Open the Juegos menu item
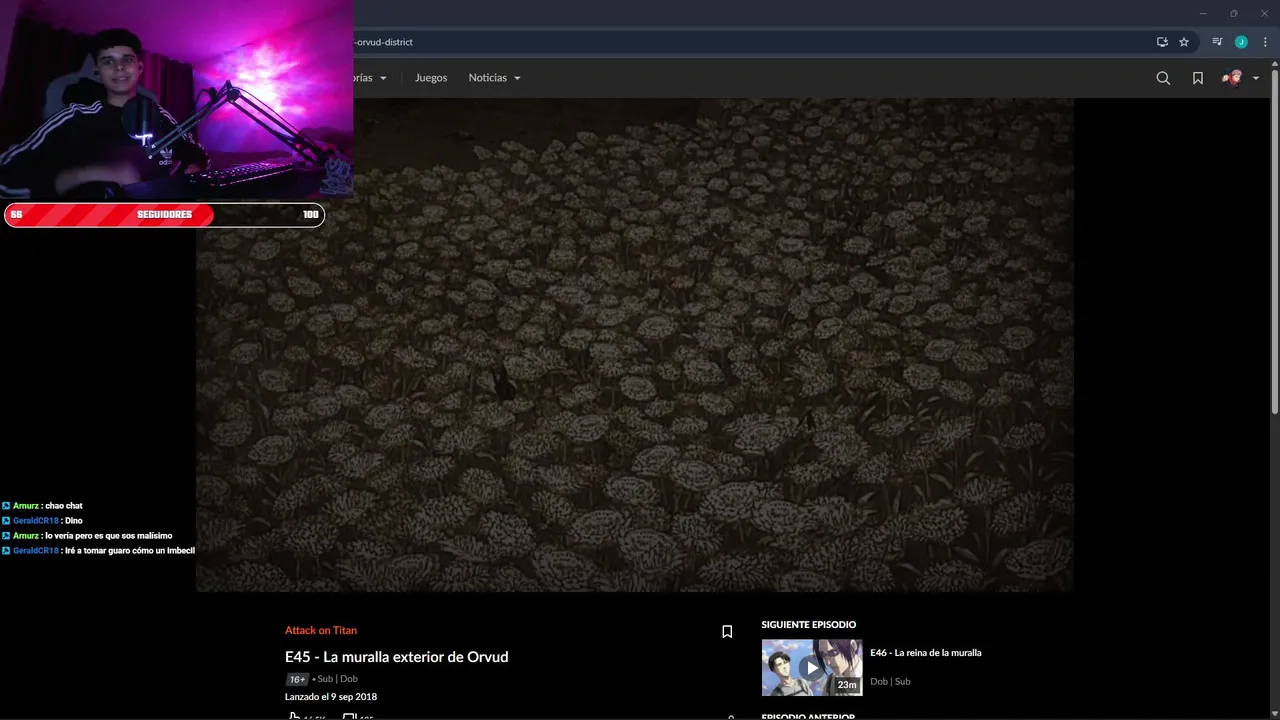 coord(431,78)
